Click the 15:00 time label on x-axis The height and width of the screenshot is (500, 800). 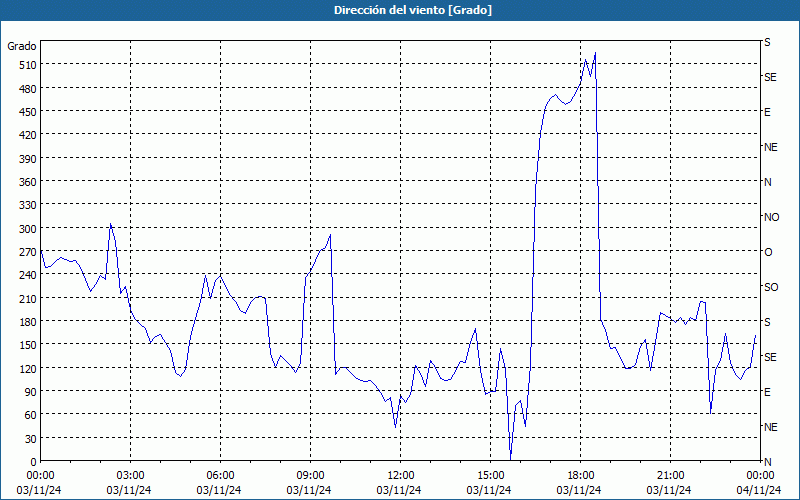(490, 476)
